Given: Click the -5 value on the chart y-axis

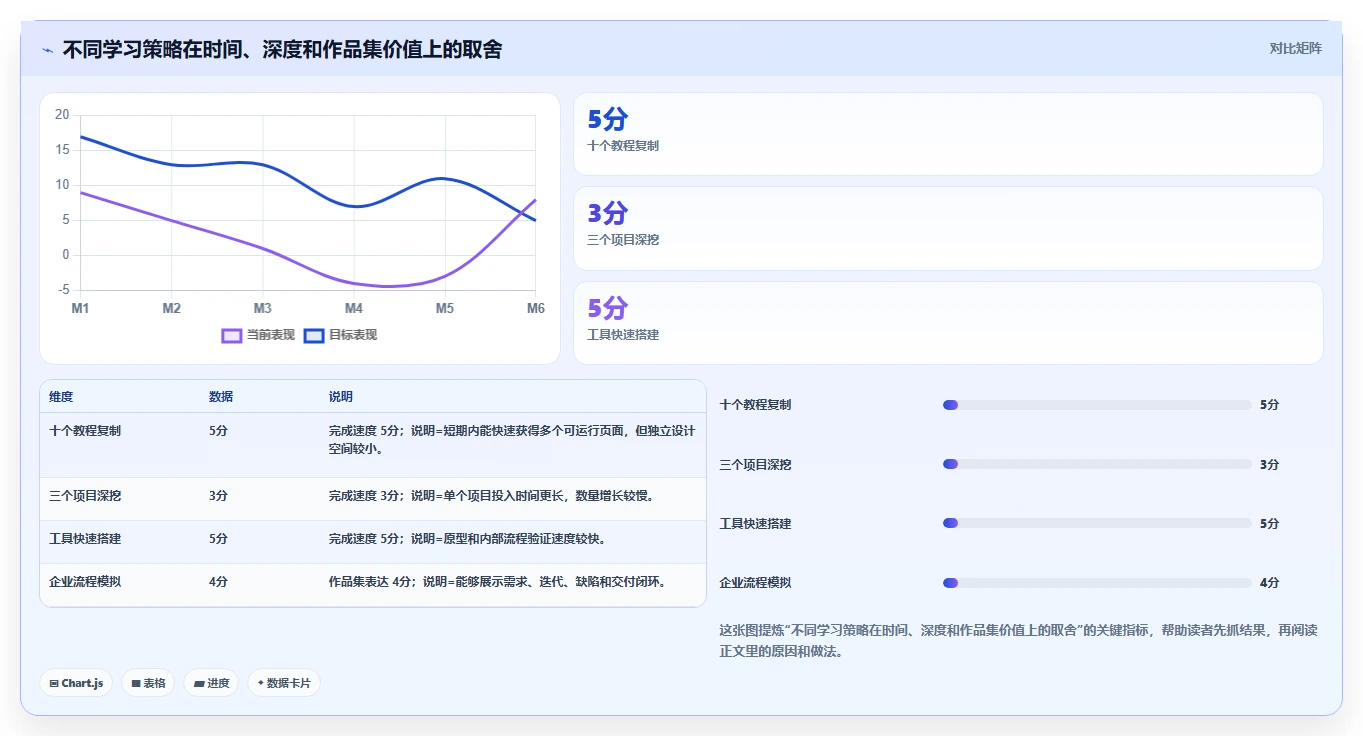Looking at the screenshot, I should (x=64, y=290).
